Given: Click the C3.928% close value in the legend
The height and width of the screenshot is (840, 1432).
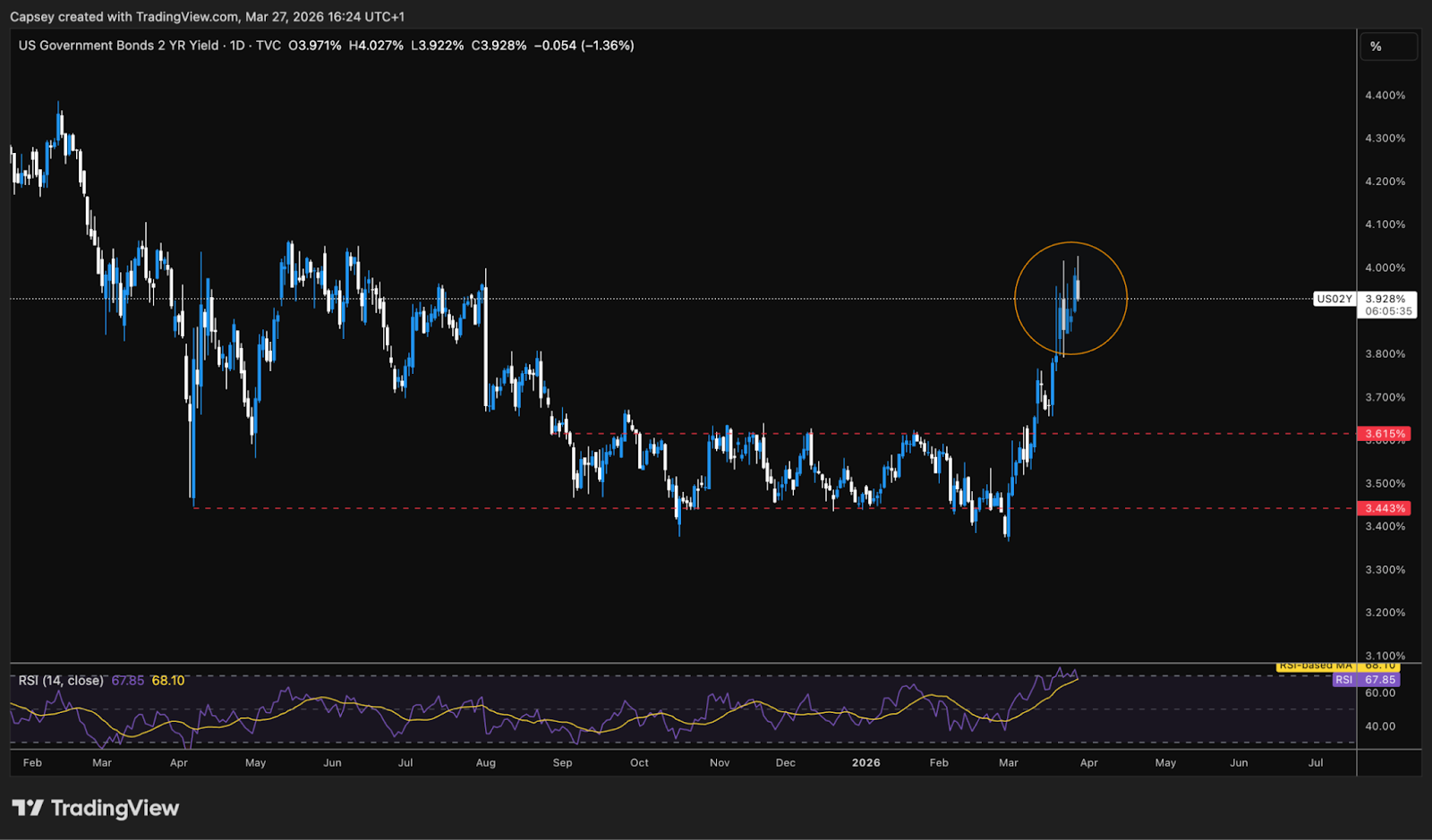Looking at the screenshot, I should pyautogui.click(x=498, y=45).
